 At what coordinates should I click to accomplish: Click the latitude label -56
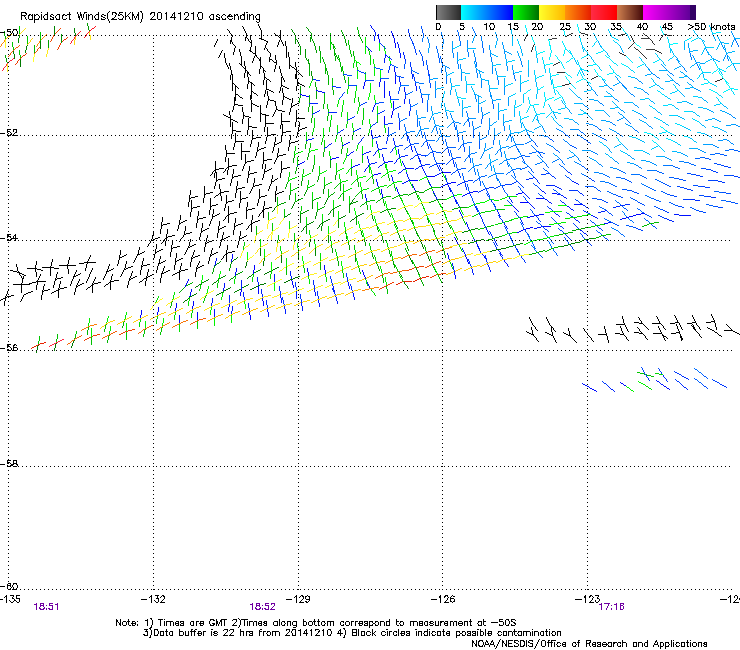(x=9, y=347)
